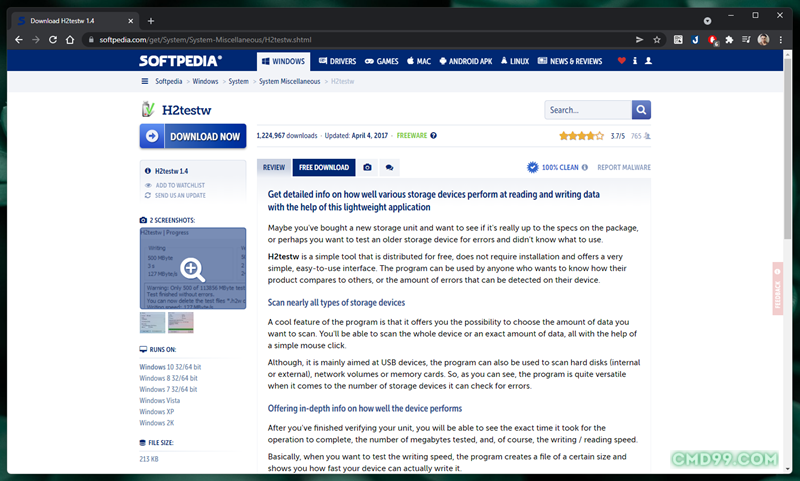Open the breadcrumb hamburger menu icon
The width and height of the screenshot is (800, 481).
click(145, 81)
